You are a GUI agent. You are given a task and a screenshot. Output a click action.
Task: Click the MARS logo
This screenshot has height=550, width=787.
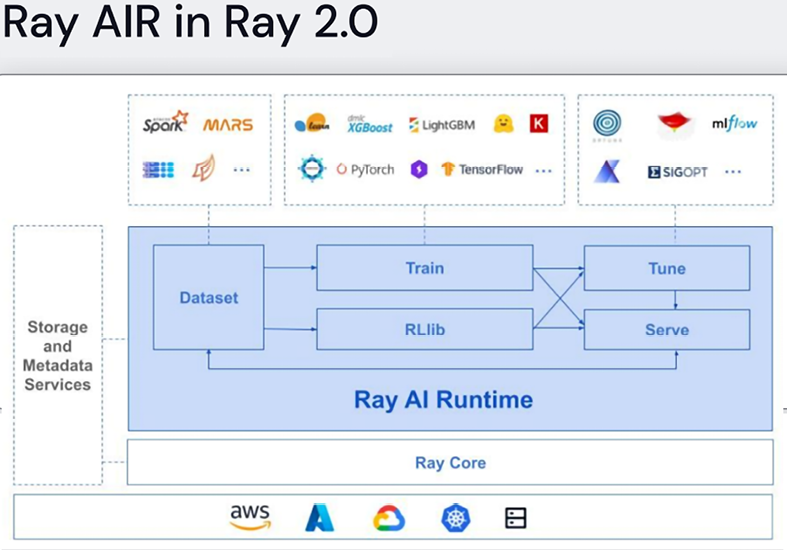(228, 124)
